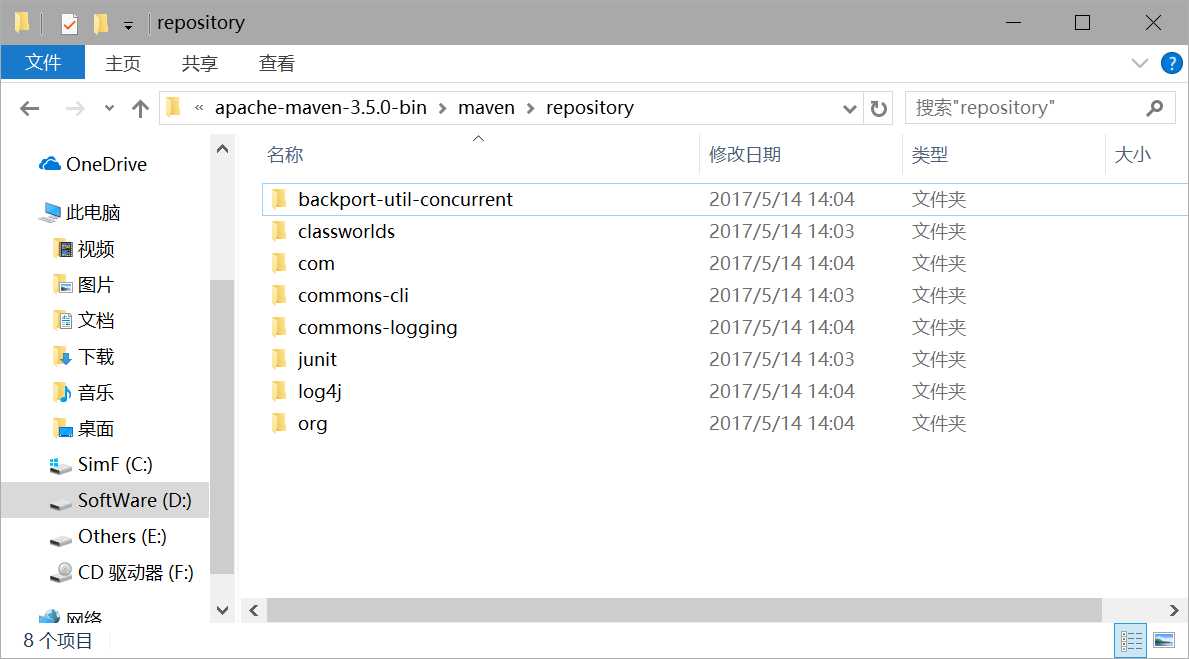Switch to details view icon
Screen dimensions: 1189x659
(1131, 641)
